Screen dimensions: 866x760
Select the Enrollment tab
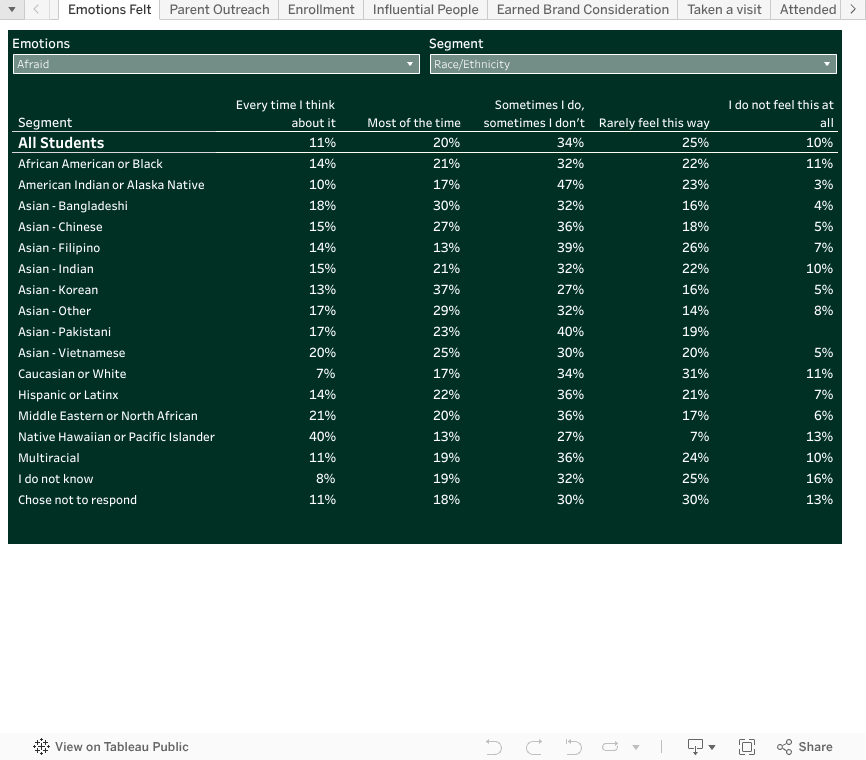tap(321, 10)
